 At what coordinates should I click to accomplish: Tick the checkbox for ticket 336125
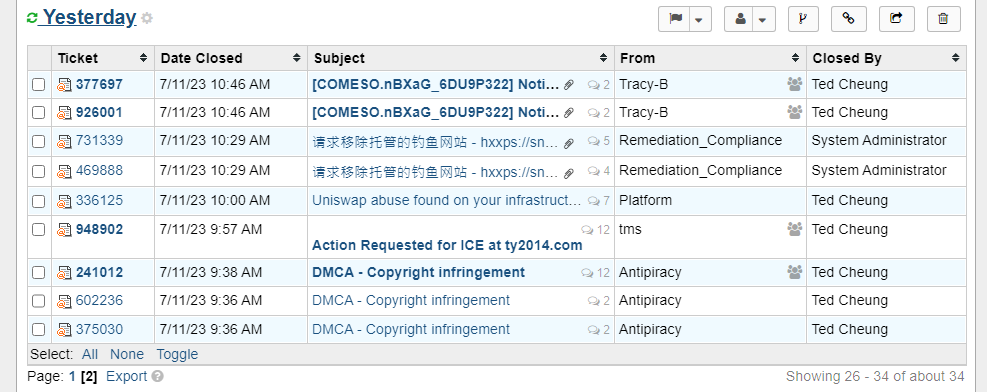38,201
